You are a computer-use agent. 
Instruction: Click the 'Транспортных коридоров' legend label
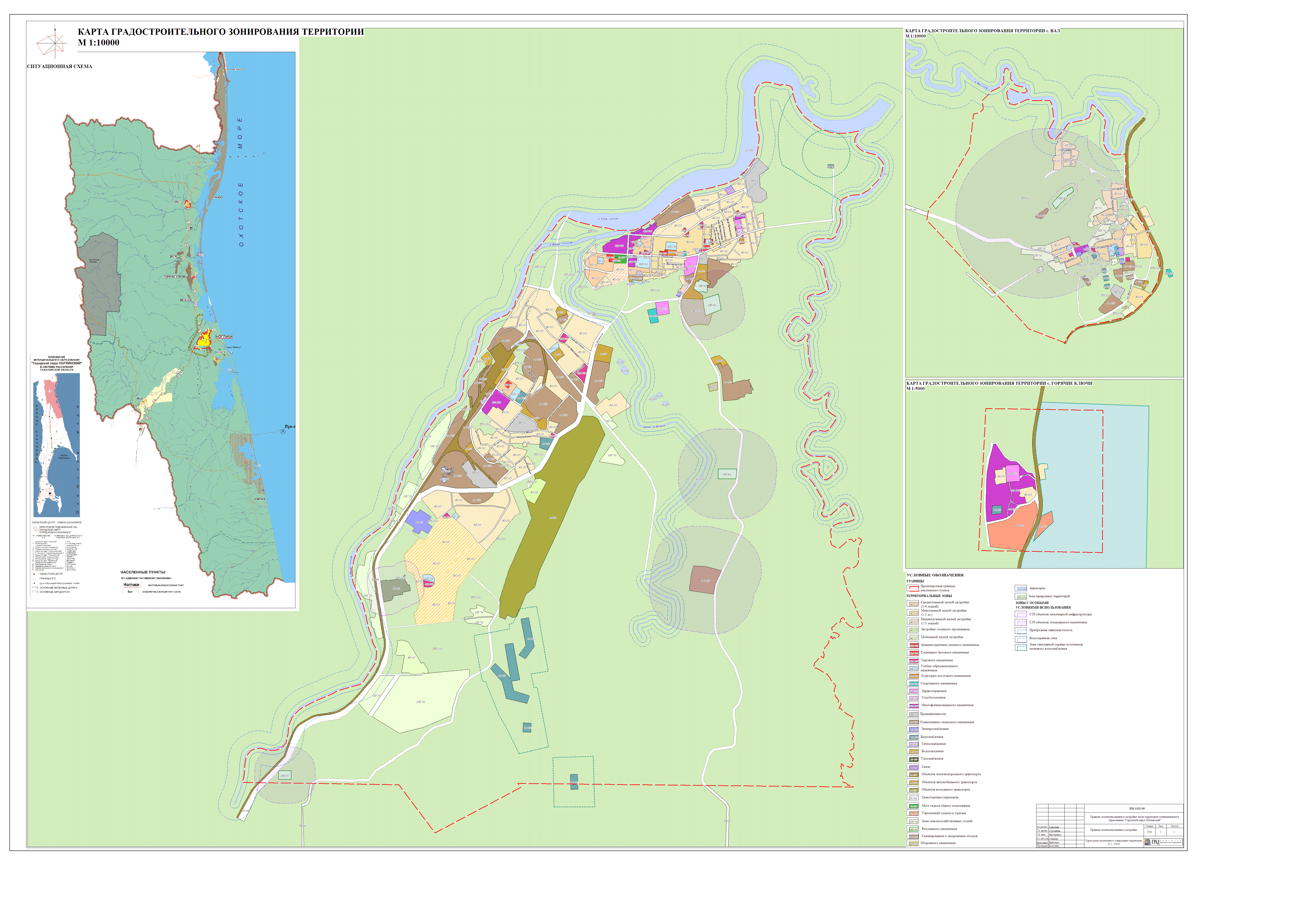pos(940,797)
